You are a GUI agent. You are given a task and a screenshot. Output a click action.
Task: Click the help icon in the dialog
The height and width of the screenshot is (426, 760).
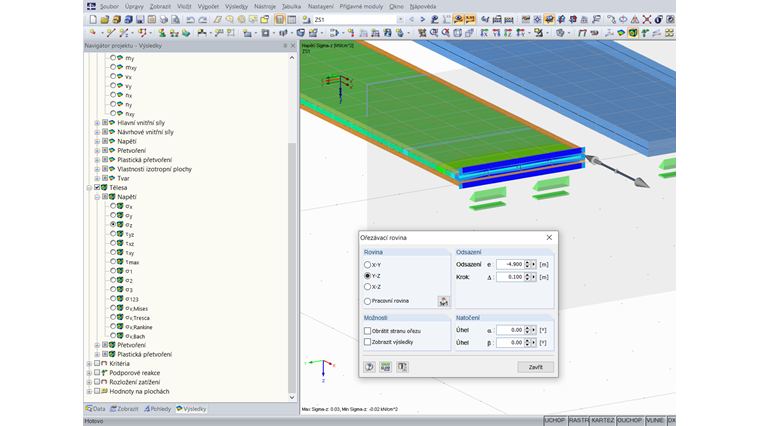coord(370,367)
